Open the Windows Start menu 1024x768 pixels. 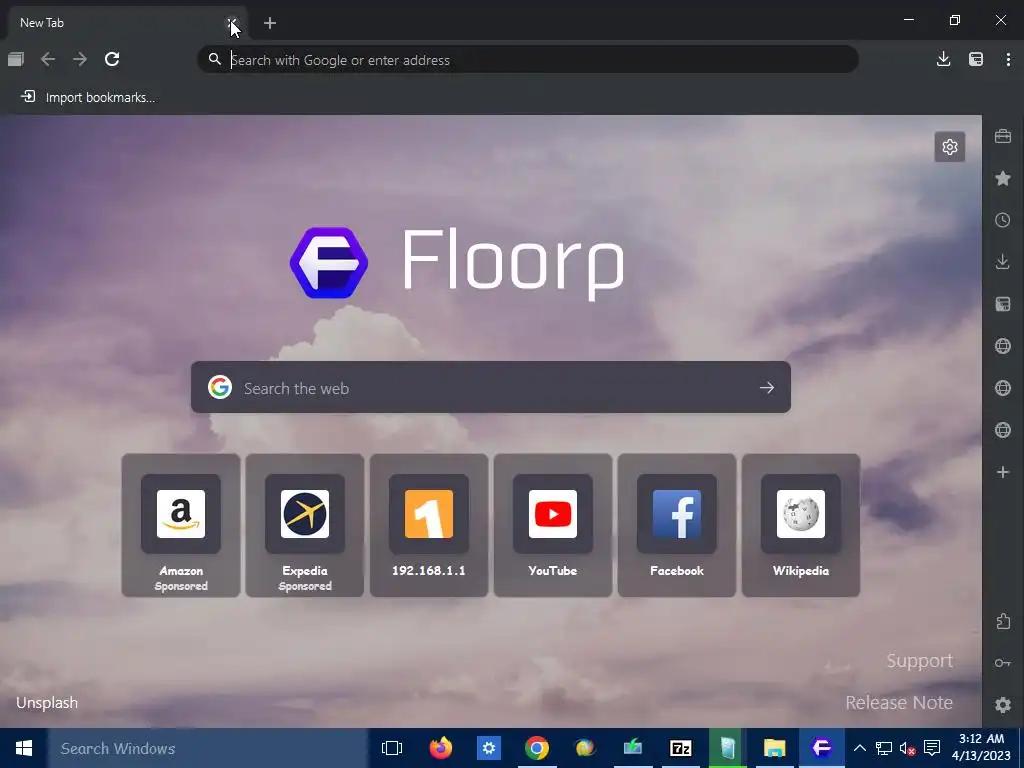(x=24, y=748)
